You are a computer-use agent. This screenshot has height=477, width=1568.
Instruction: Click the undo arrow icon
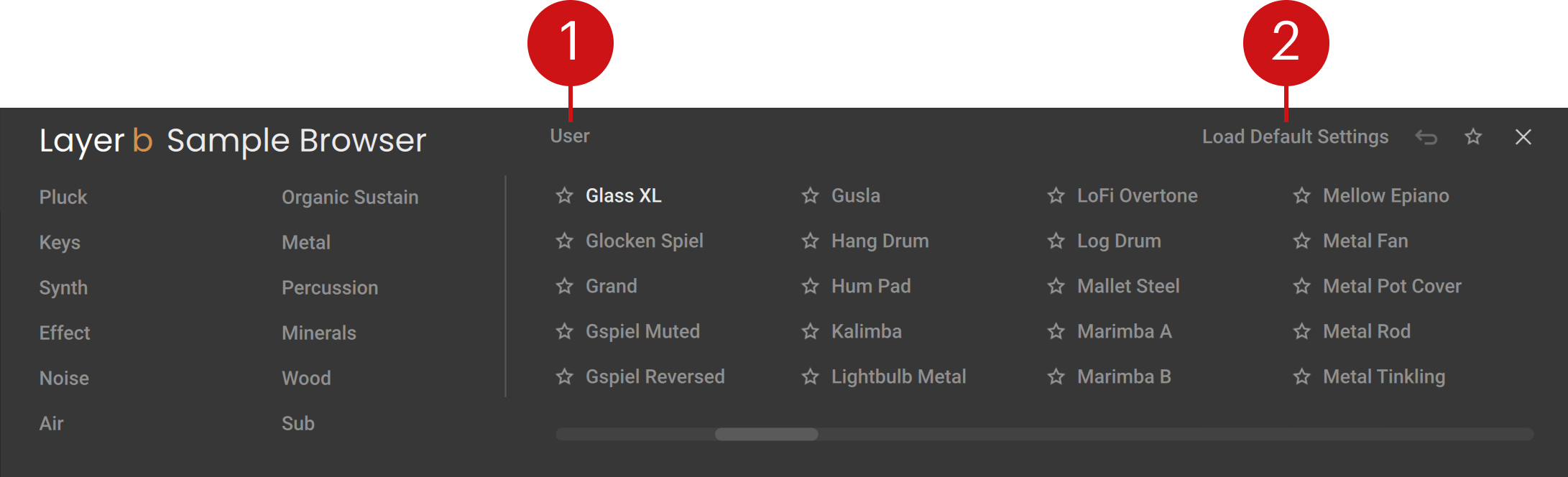(x=1426, y=137)
